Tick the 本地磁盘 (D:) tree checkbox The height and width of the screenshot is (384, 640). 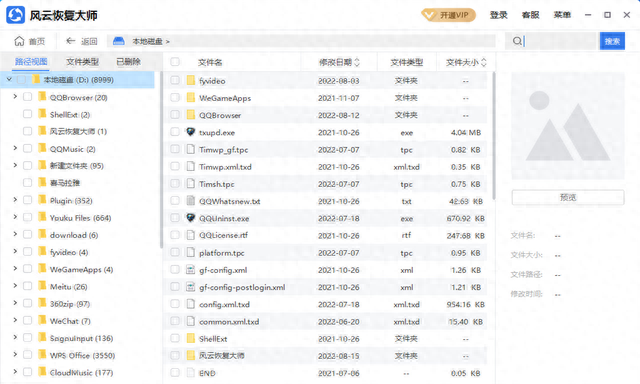(x=22, y=80)
